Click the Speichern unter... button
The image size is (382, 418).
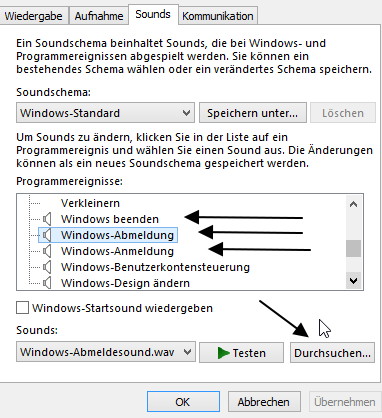point(253,113)
